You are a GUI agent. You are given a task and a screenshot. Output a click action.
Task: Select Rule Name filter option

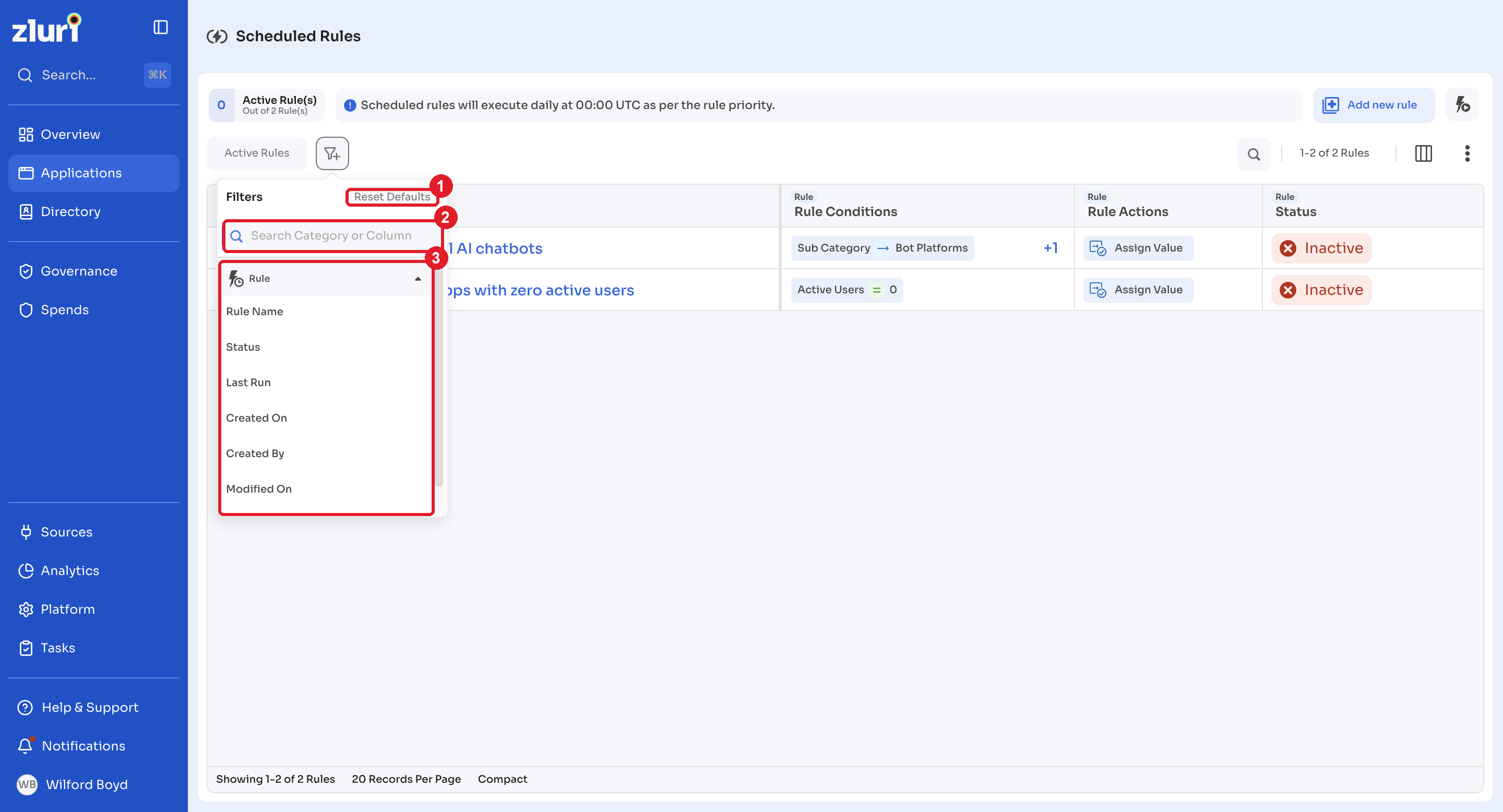point(325,312)
